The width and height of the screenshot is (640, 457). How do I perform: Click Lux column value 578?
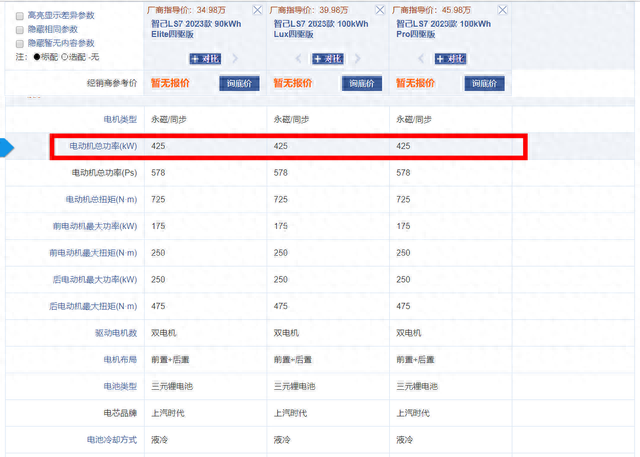[281, 173]
